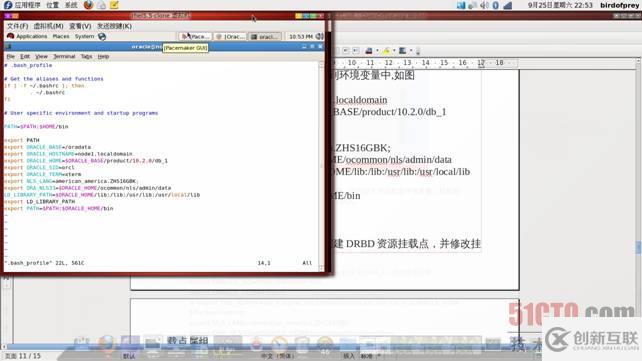The width and height of the screenshot is (642, 361).
Task: Click the export ORACLE_TERM=xterm line
Action: click(43, 174)
